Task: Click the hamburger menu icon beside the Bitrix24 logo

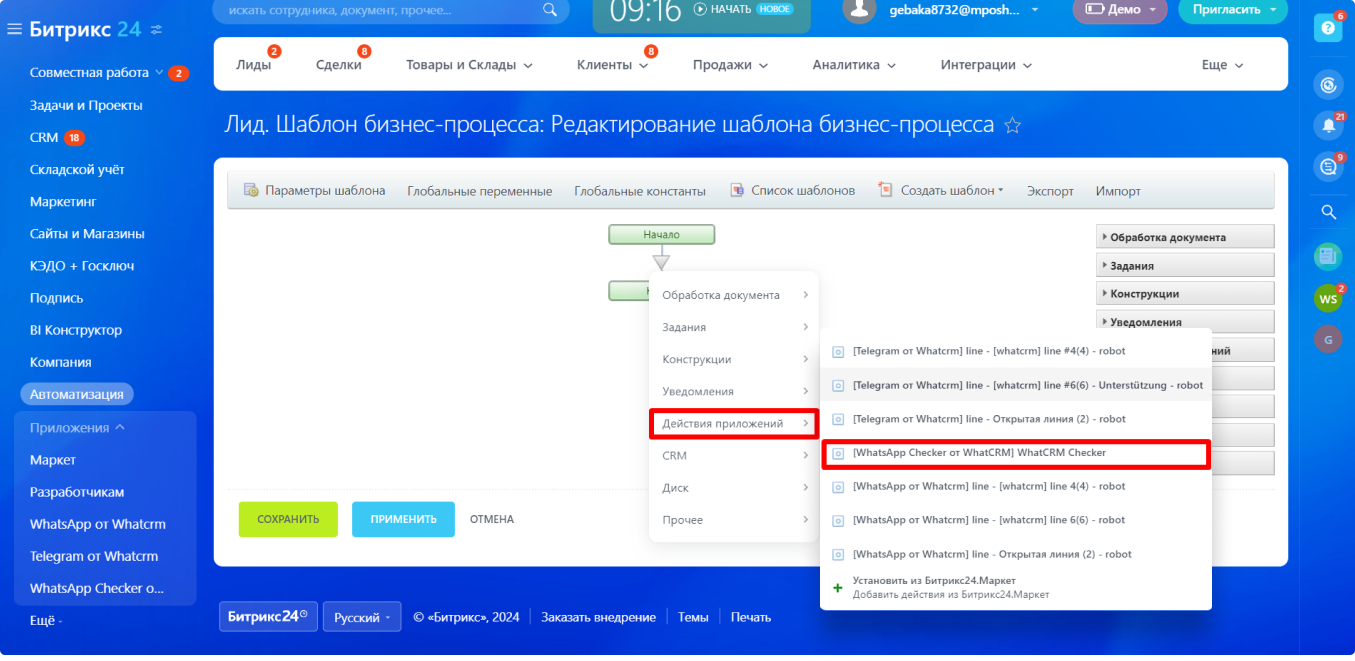Action: [x=14, y=29]
